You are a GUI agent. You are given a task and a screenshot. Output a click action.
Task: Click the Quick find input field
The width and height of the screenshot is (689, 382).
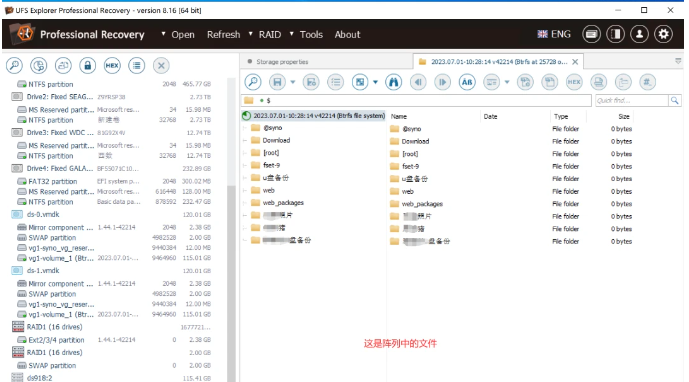(x=632, y=101)
